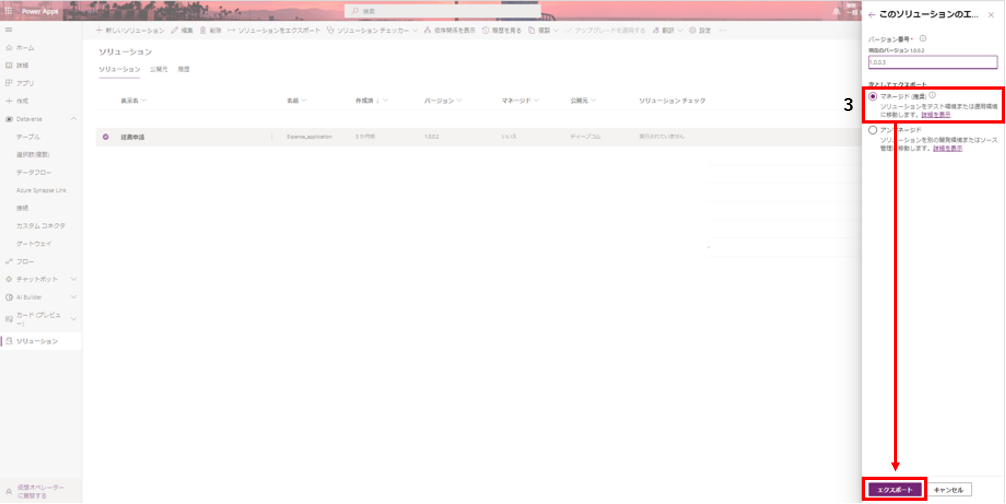Open the ホーム item in sidebar
Image resolution: width=1006 pixels, height=504 pixels.
(25, 48)
